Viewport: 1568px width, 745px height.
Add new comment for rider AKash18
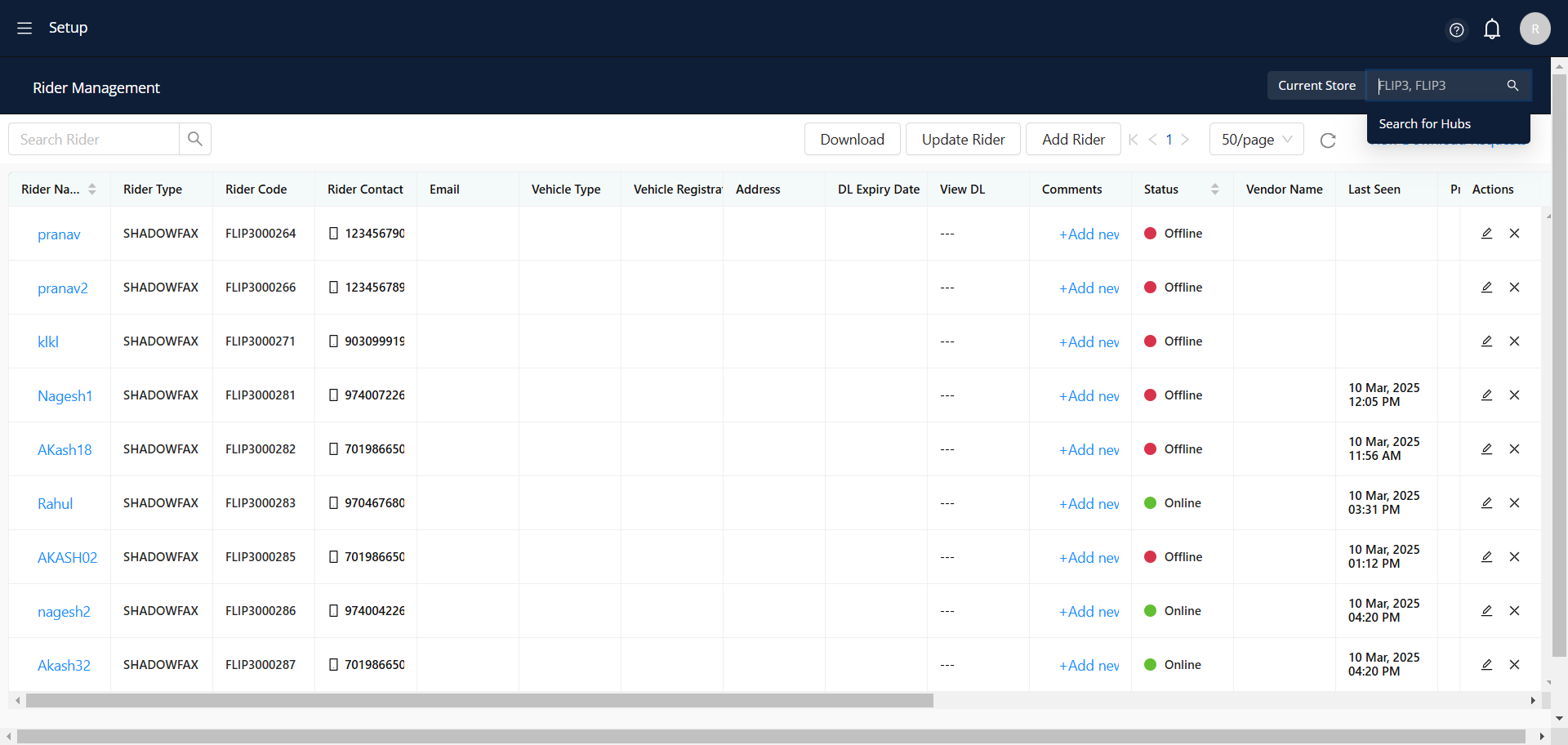(1089, 450)
